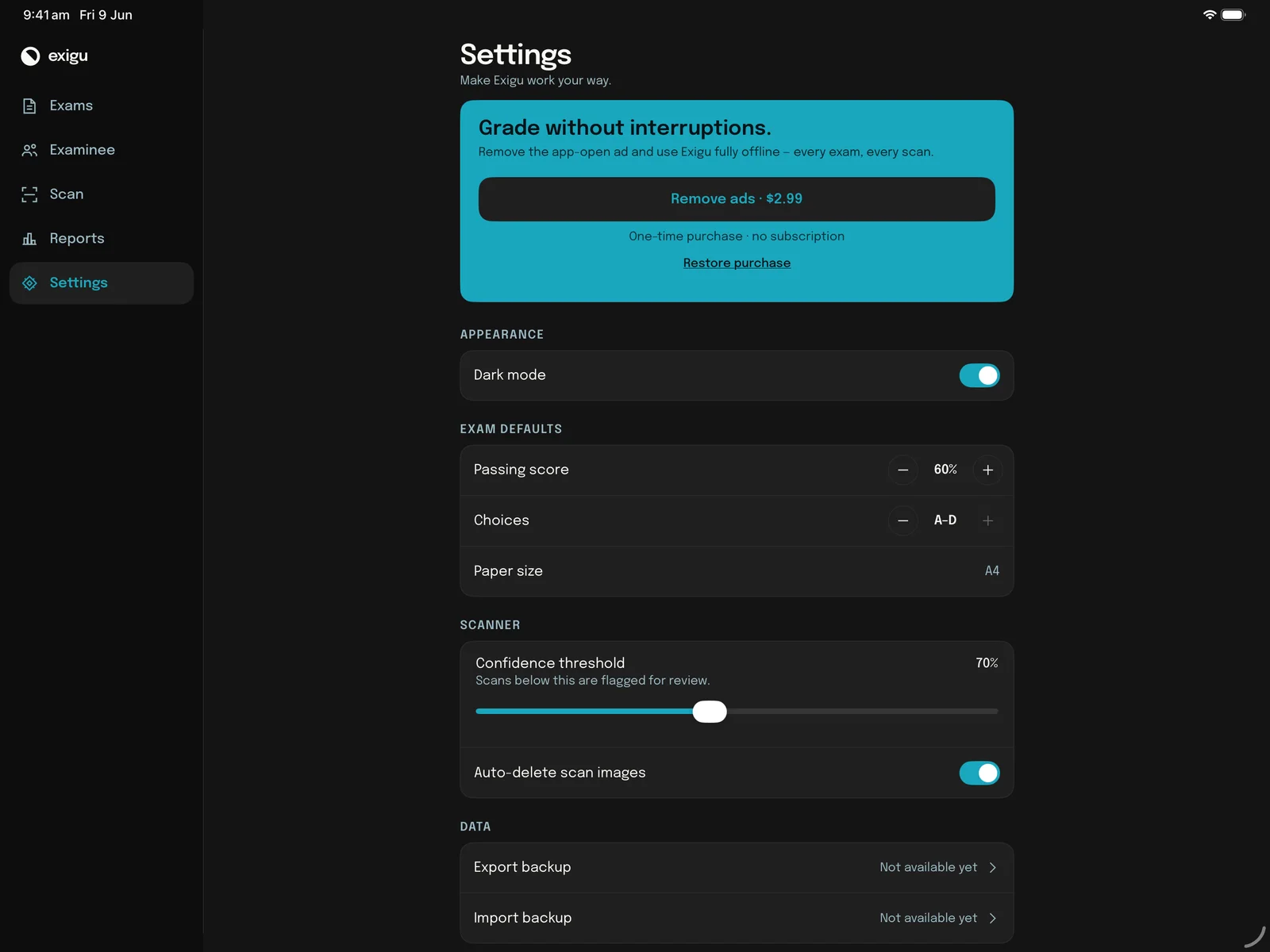Click One-time purchase no subscription text
Viewport: 1270px width, 952px height.
coord(737,236)
